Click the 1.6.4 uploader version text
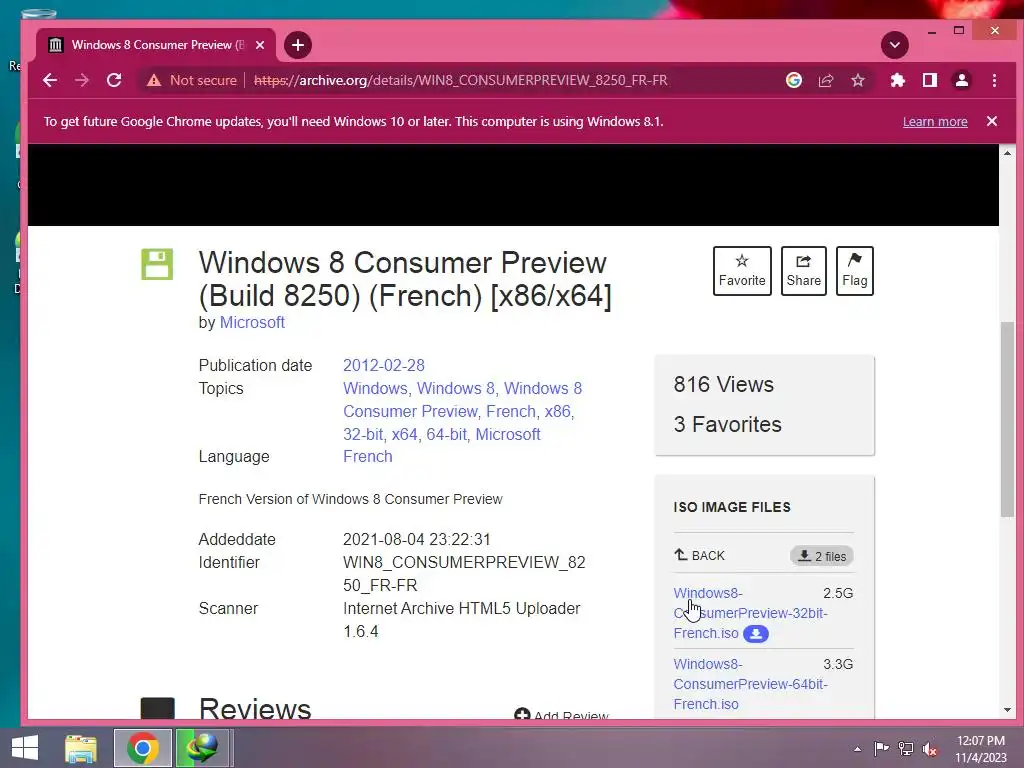This screenshot has height=768, width=1024. (360, 632)
